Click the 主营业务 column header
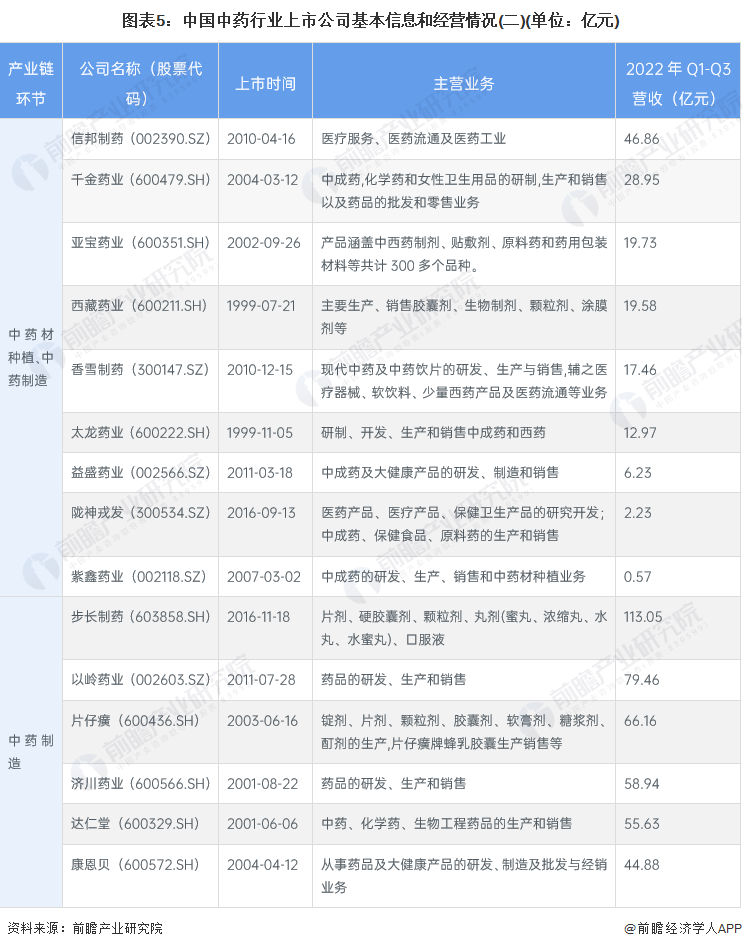Screen dimensions: 742x949 click(x=463, y=83)
